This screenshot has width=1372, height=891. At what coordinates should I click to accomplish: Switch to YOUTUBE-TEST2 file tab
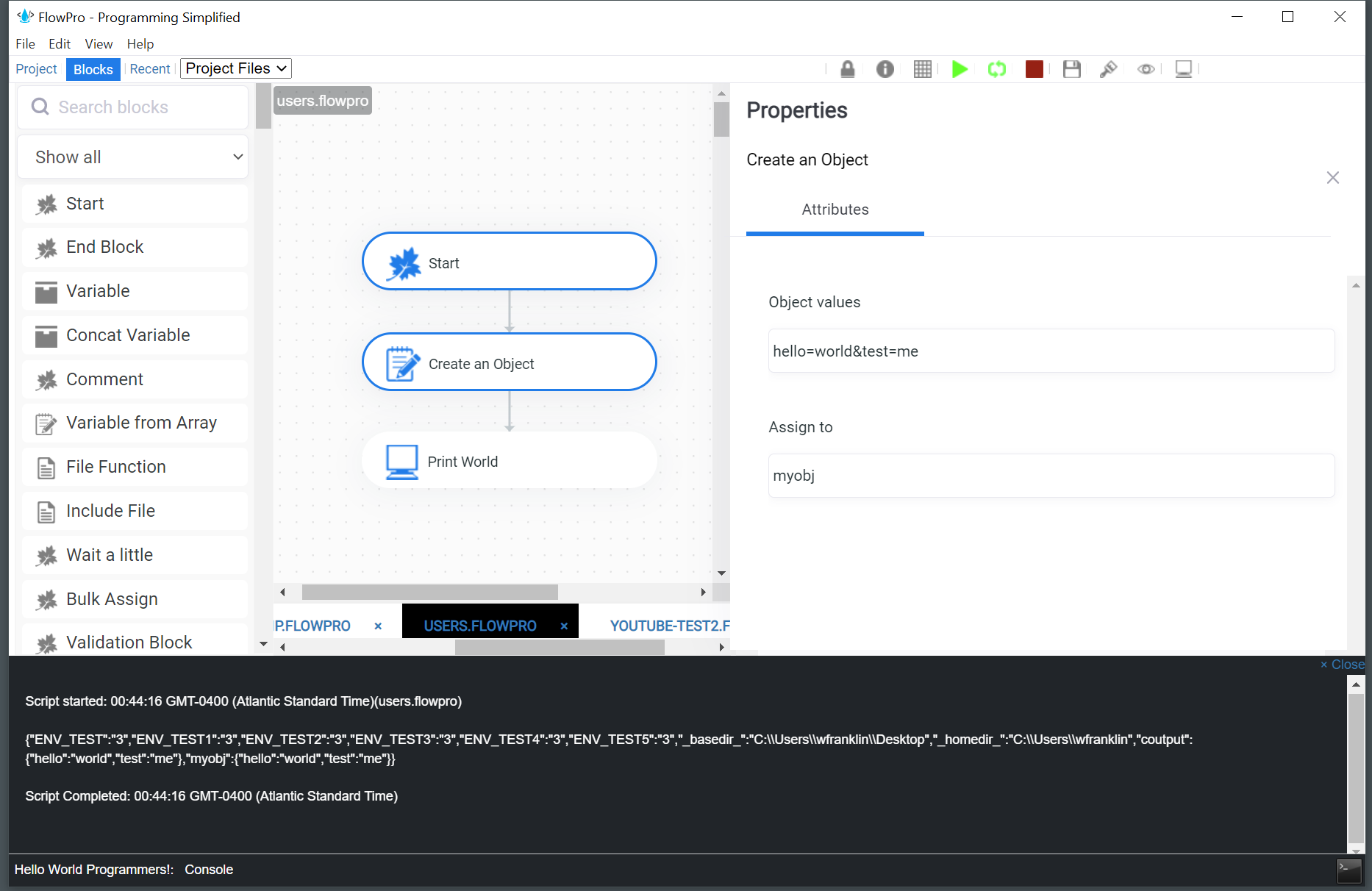click(670, 626)
